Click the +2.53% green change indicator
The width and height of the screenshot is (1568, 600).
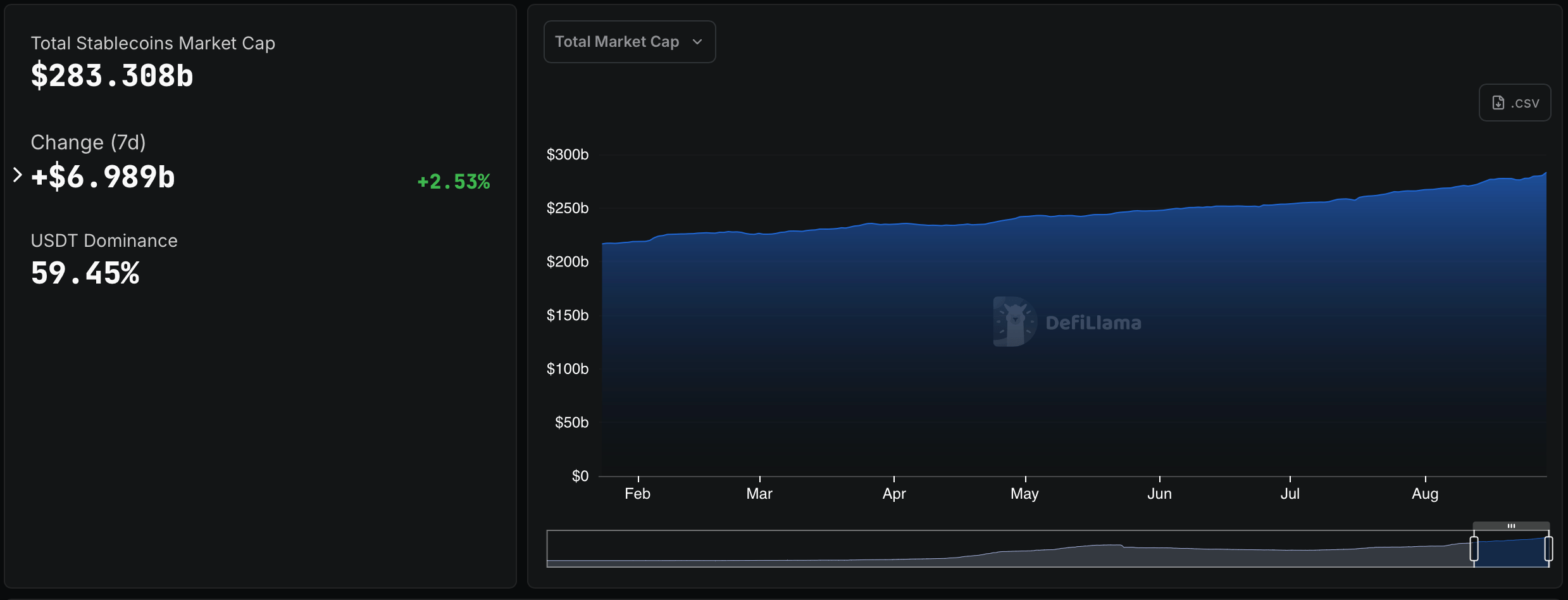point(453,182)
